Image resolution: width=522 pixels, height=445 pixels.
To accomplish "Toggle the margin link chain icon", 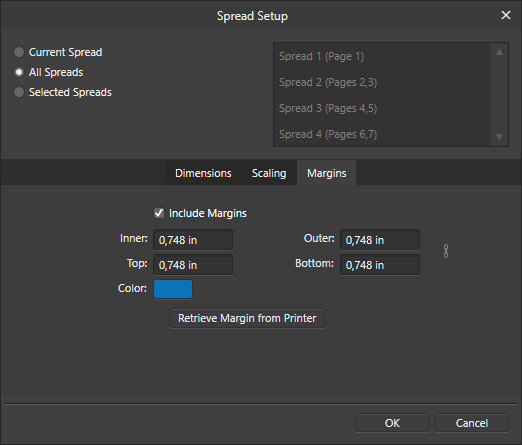I will [446, 251].
